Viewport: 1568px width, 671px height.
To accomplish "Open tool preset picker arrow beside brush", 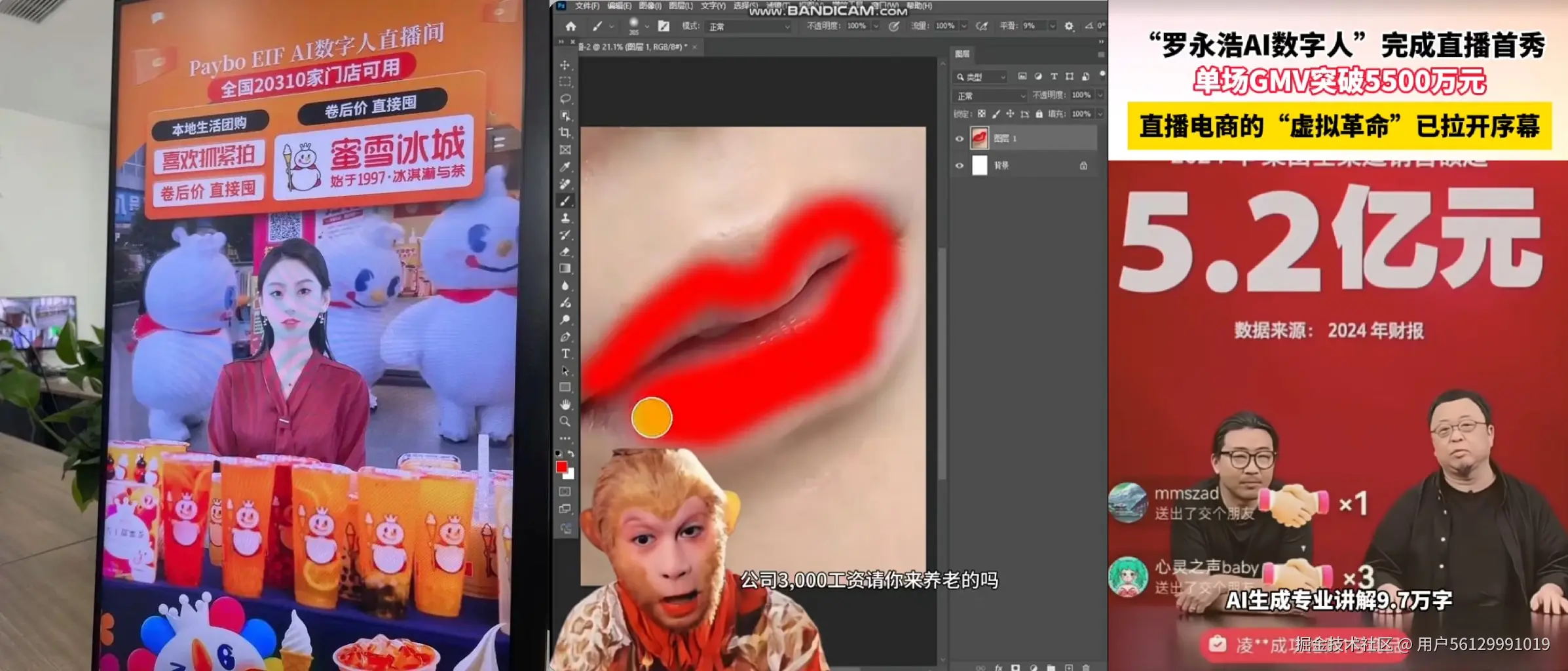I will pyautogui.click(x=612, y=26).
